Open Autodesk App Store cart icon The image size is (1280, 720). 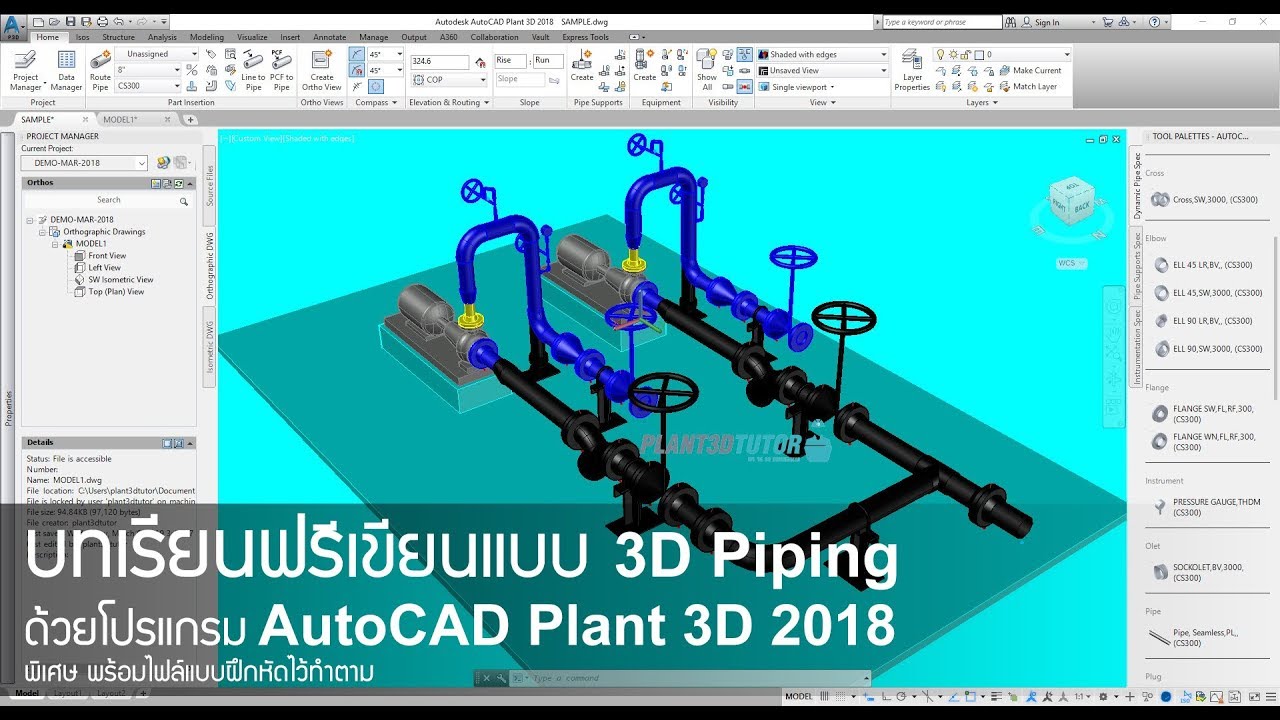point(1109,22)
